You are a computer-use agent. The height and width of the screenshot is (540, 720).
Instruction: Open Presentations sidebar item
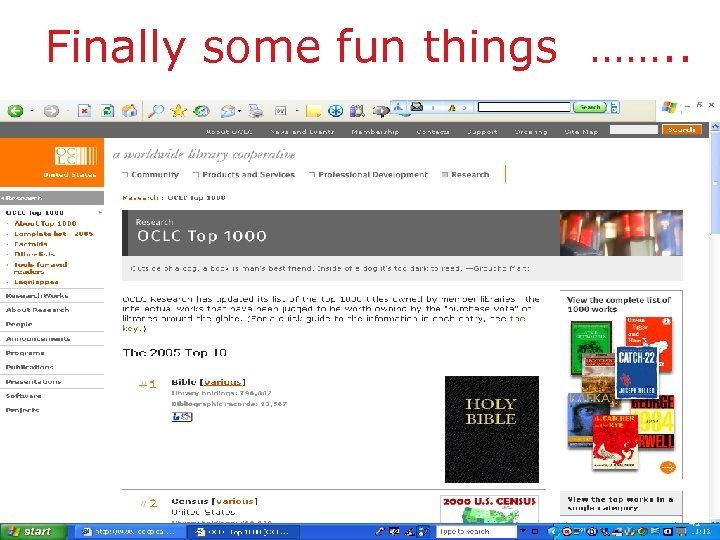click(33, 382)
